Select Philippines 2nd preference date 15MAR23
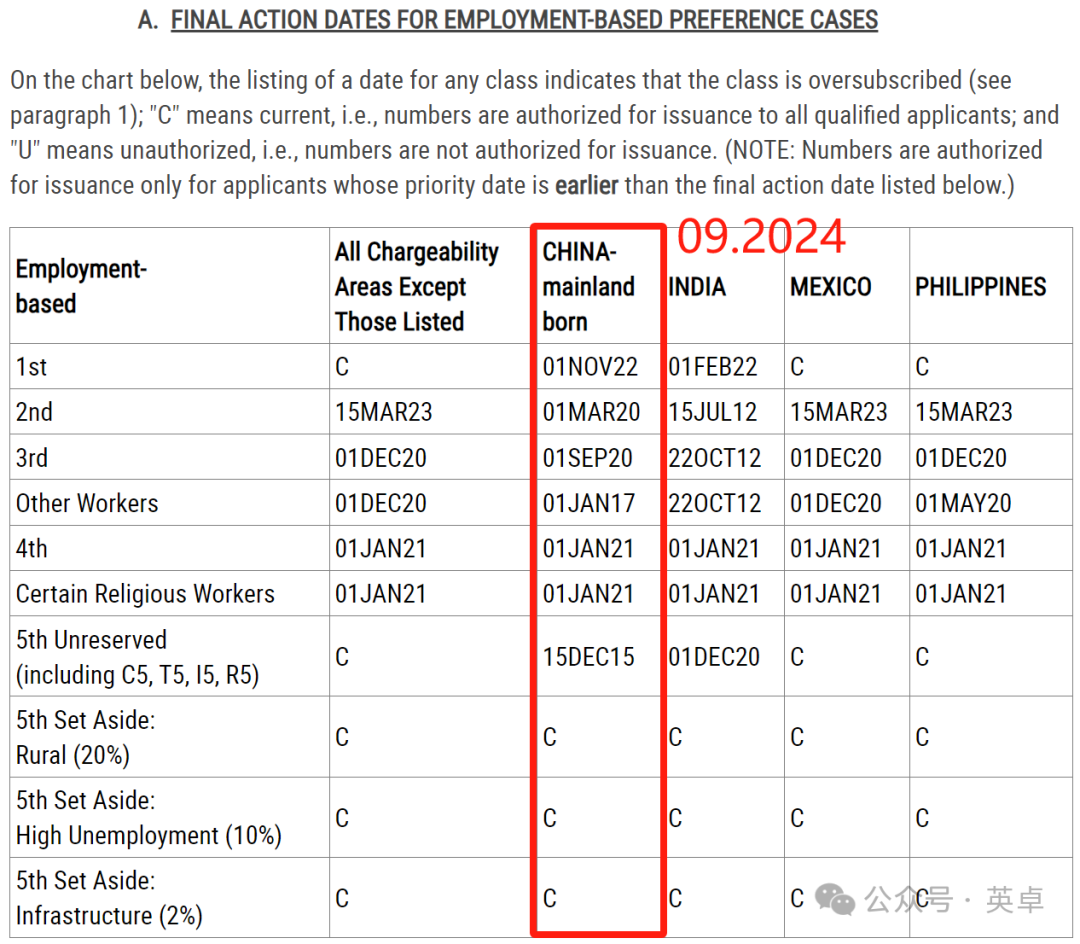Screen dimensions: 1080x944 click(x=964, y=412)
